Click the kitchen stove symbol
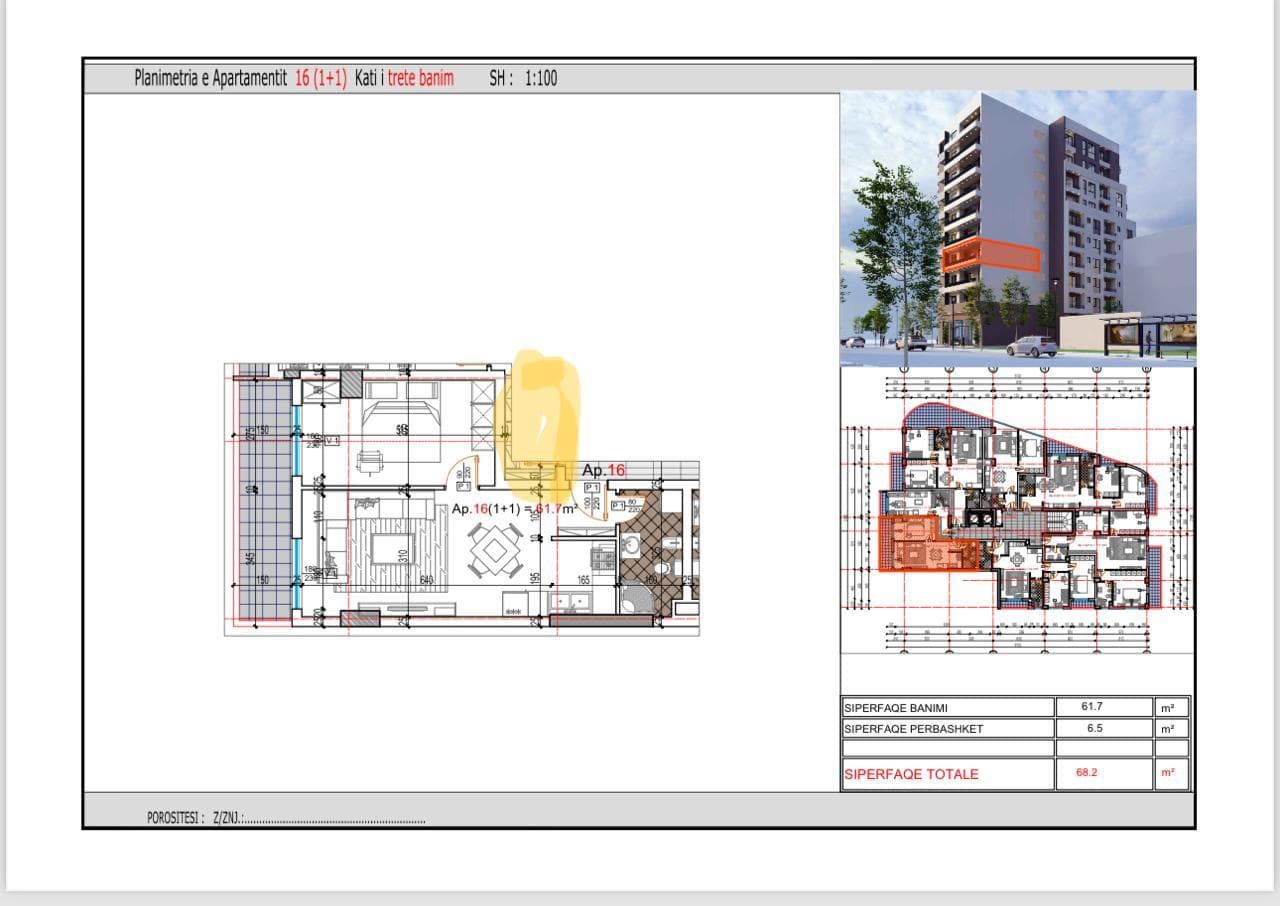 [603, 558]
